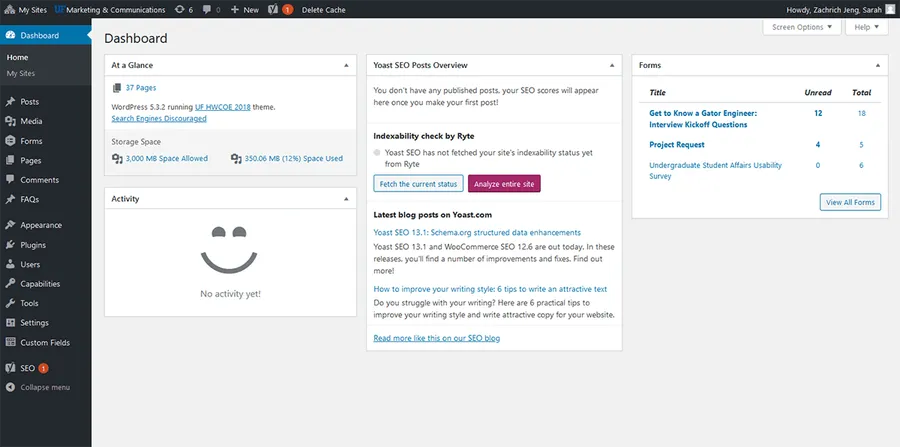
Task: Click the grey Ryte indexability status dot
Action: coord(377,153)
